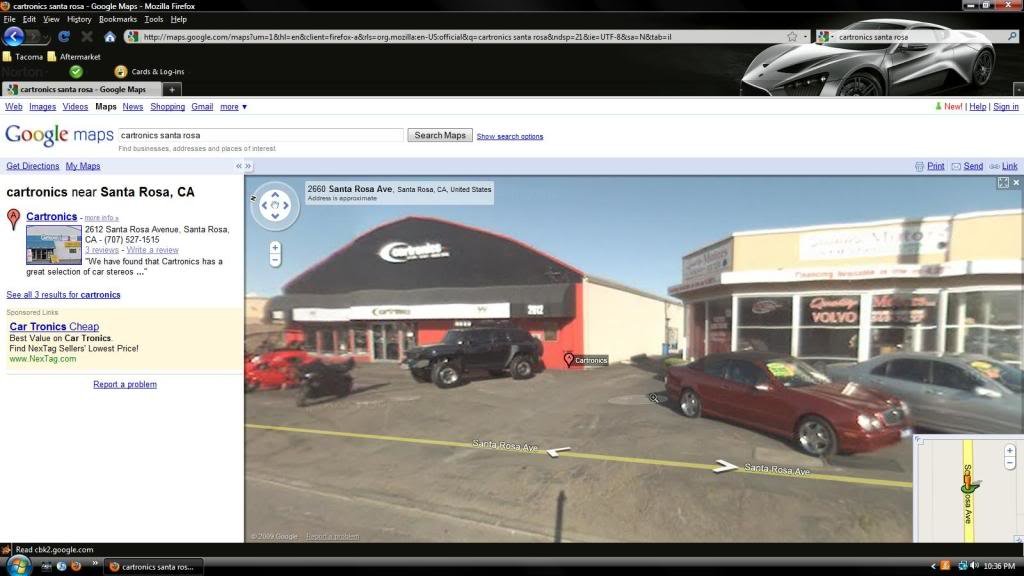Click the Link to this page link
Viewport: 1024px width, 576px height.
(1010, 166)
